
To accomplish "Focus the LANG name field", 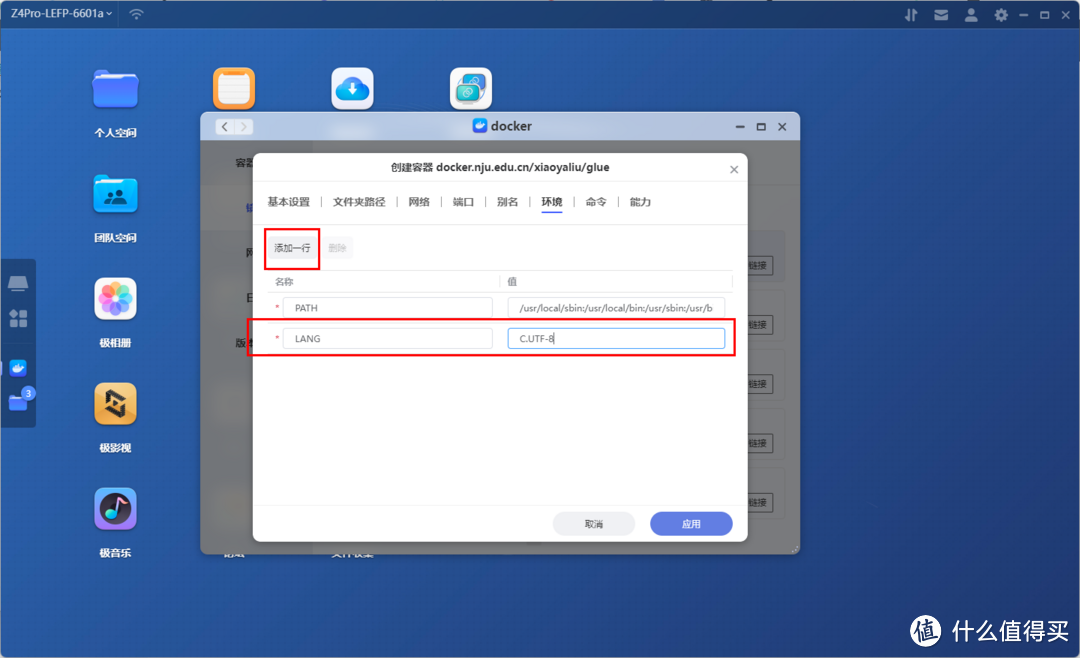I will pos(388,338).
